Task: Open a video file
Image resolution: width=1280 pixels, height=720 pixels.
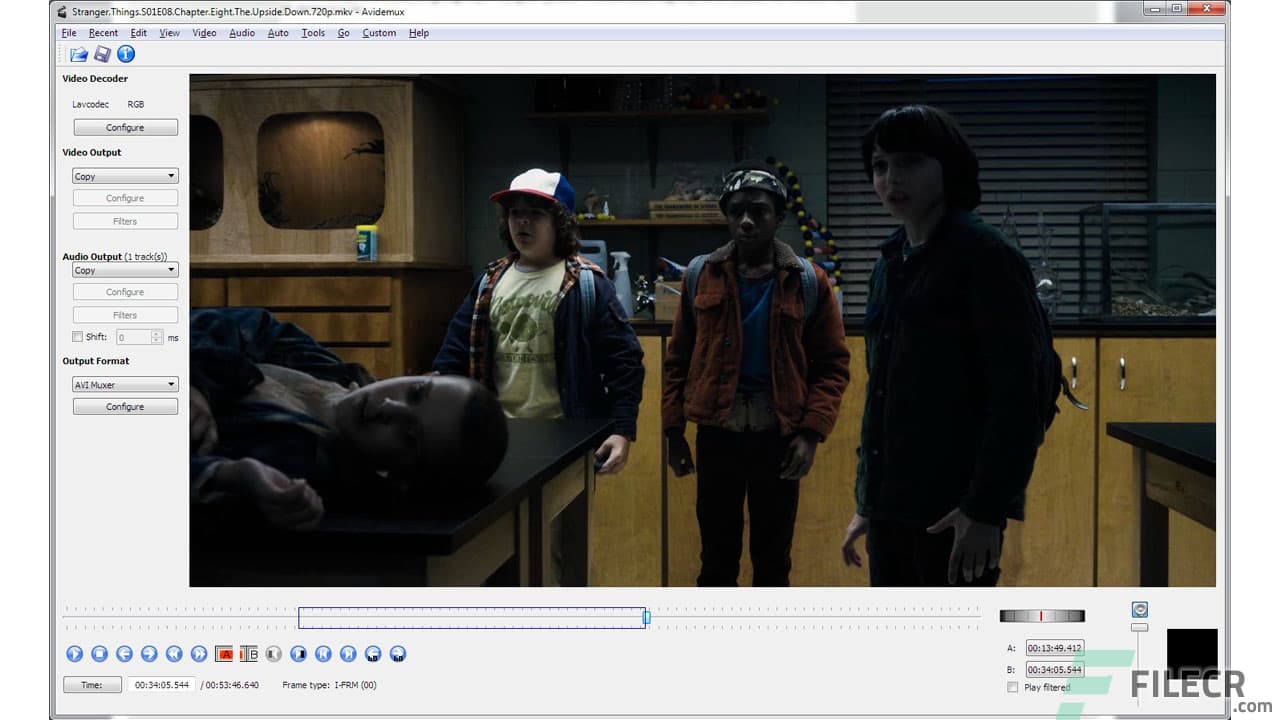Action: [78, 54]
